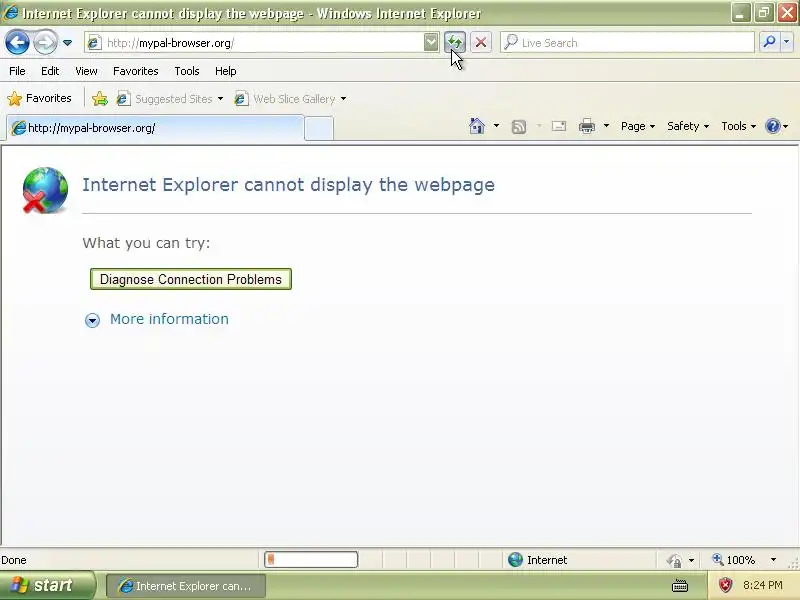The image size is (800, 600).
Task: Click the Print icon
Action: [587, 126]
